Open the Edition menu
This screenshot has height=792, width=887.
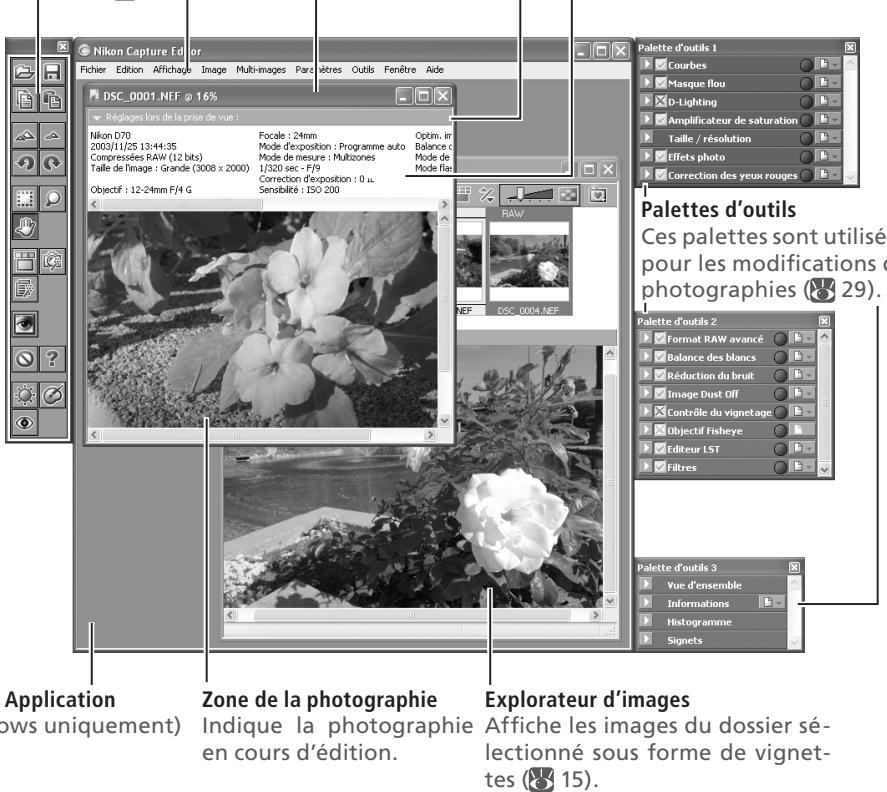click(130, 70)
